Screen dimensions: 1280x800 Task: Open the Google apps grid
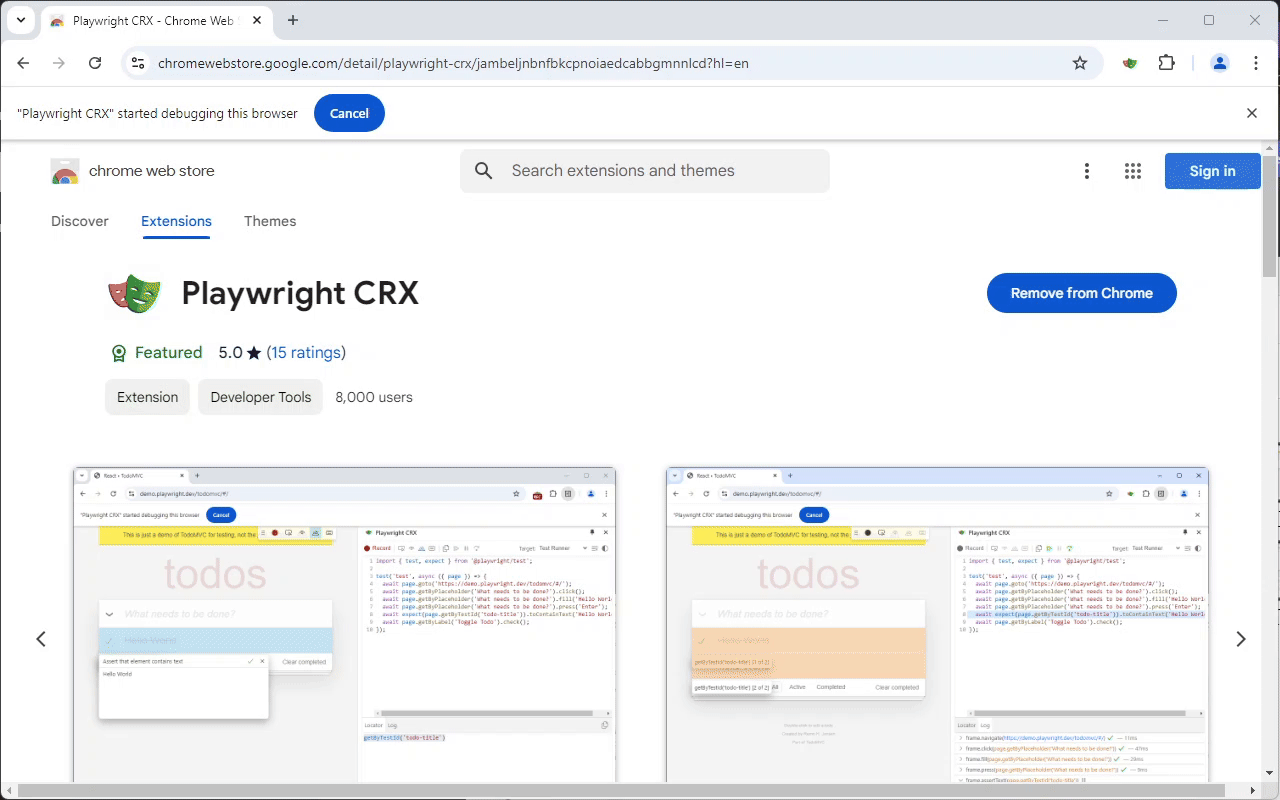(x=1133, y=171)
